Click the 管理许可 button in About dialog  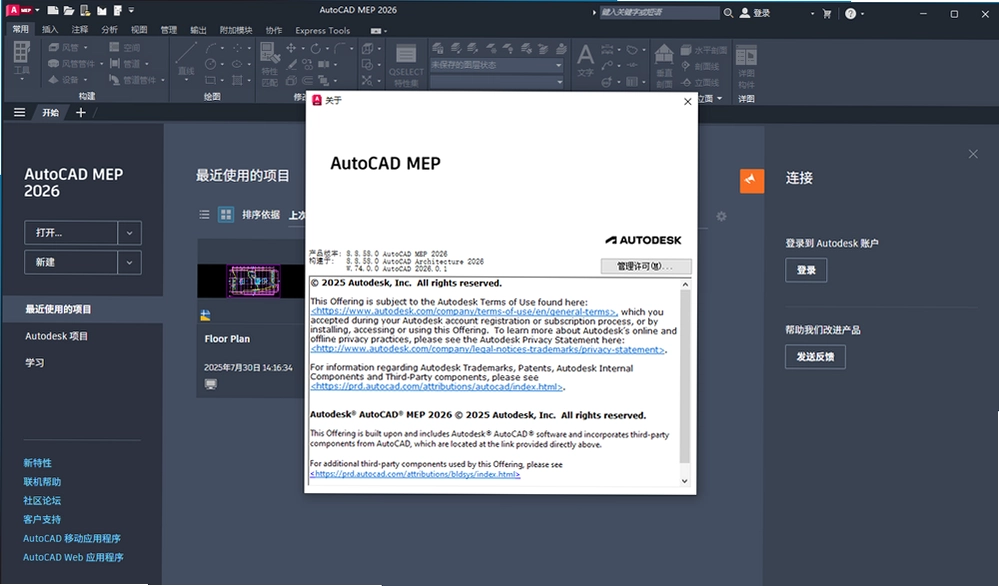(x=645, y=266)
